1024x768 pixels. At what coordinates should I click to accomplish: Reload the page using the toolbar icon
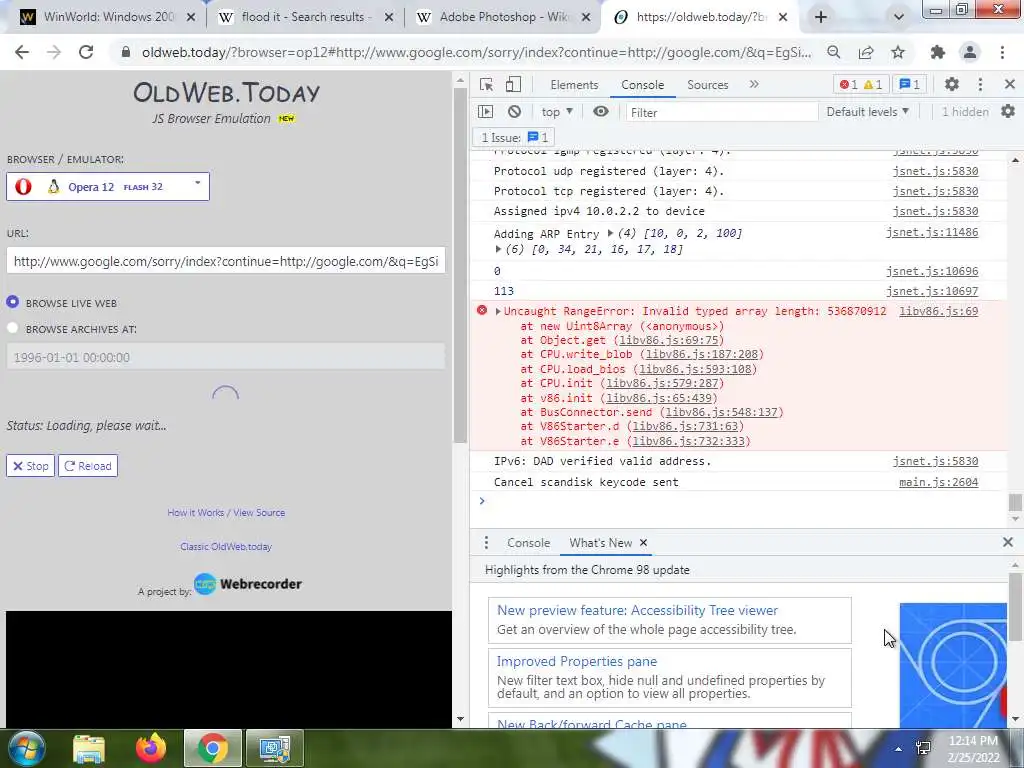[86, 52]
